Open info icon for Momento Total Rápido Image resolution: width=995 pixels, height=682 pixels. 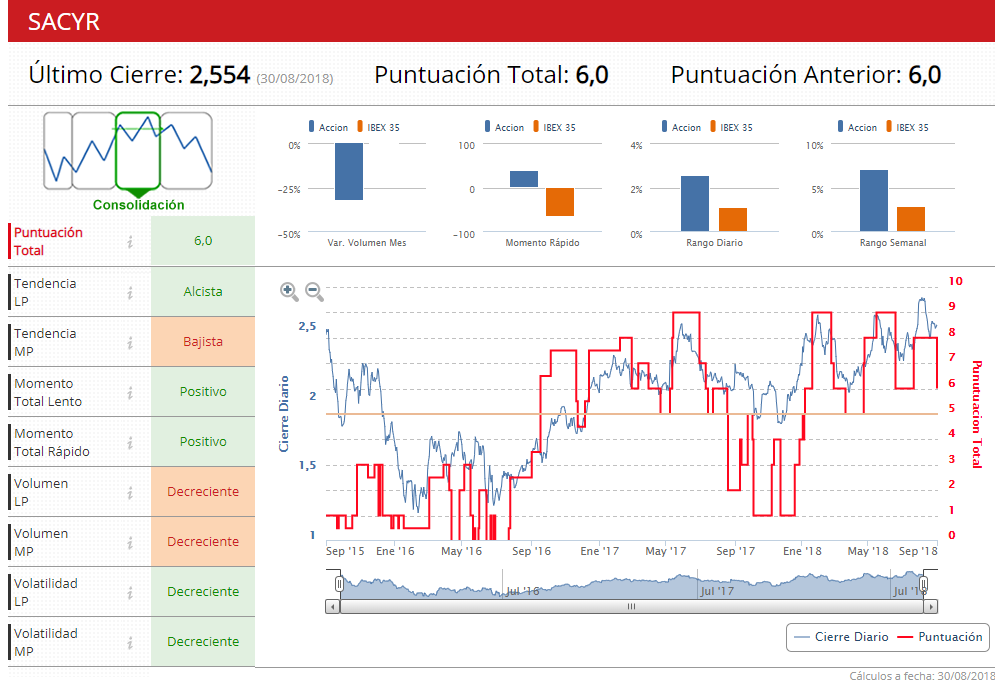coord(129,443)
